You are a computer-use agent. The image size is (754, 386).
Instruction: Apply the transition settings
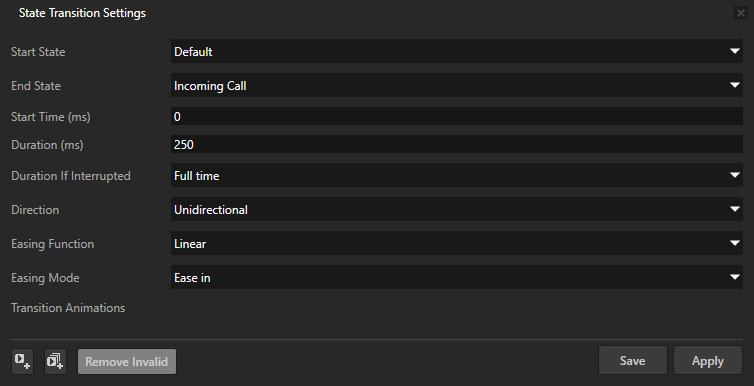707,361
